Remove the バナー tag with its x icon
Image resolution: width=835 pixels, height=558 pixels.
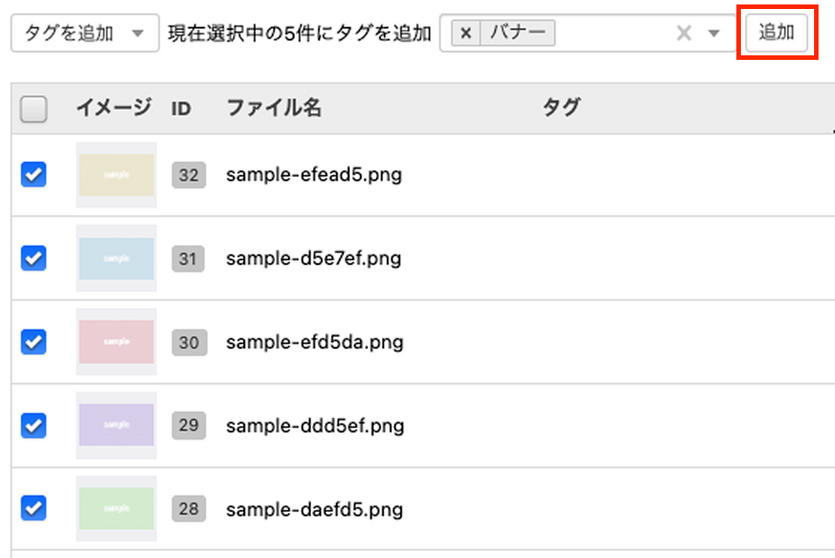pyautogui.click(x=465, y=33)
